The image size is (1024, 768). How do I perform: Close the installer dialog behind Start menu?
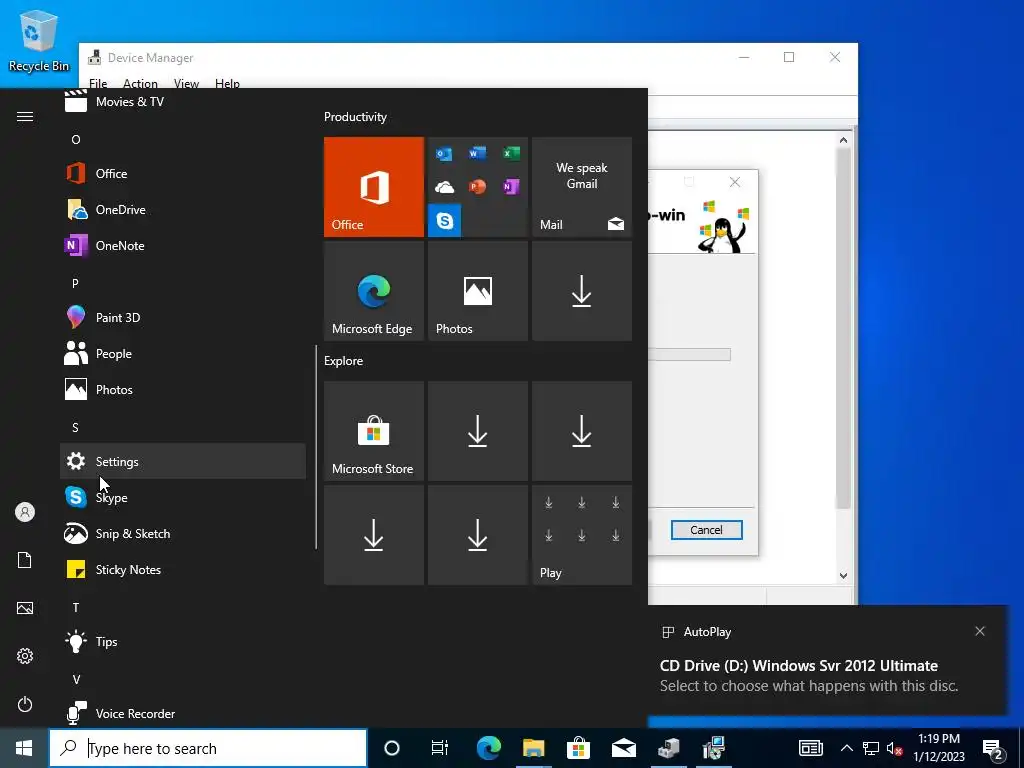coord(735,182)
